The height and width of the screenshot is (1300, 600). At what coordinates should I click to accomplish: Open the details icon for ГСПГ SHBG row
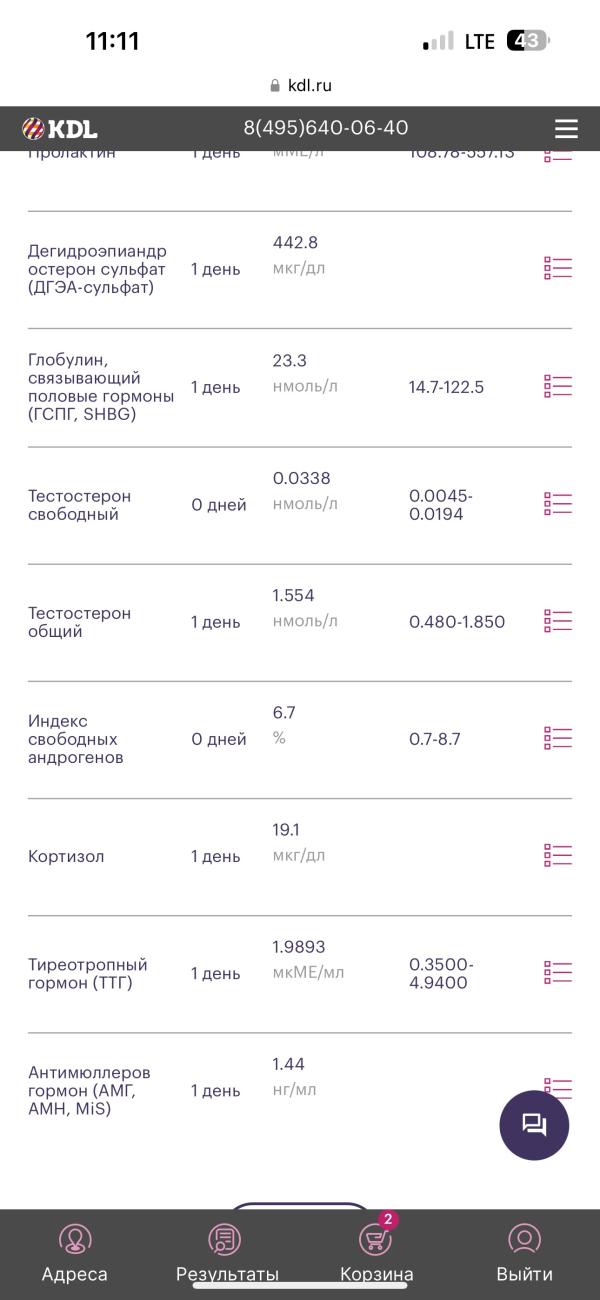(x=558, y=386)
